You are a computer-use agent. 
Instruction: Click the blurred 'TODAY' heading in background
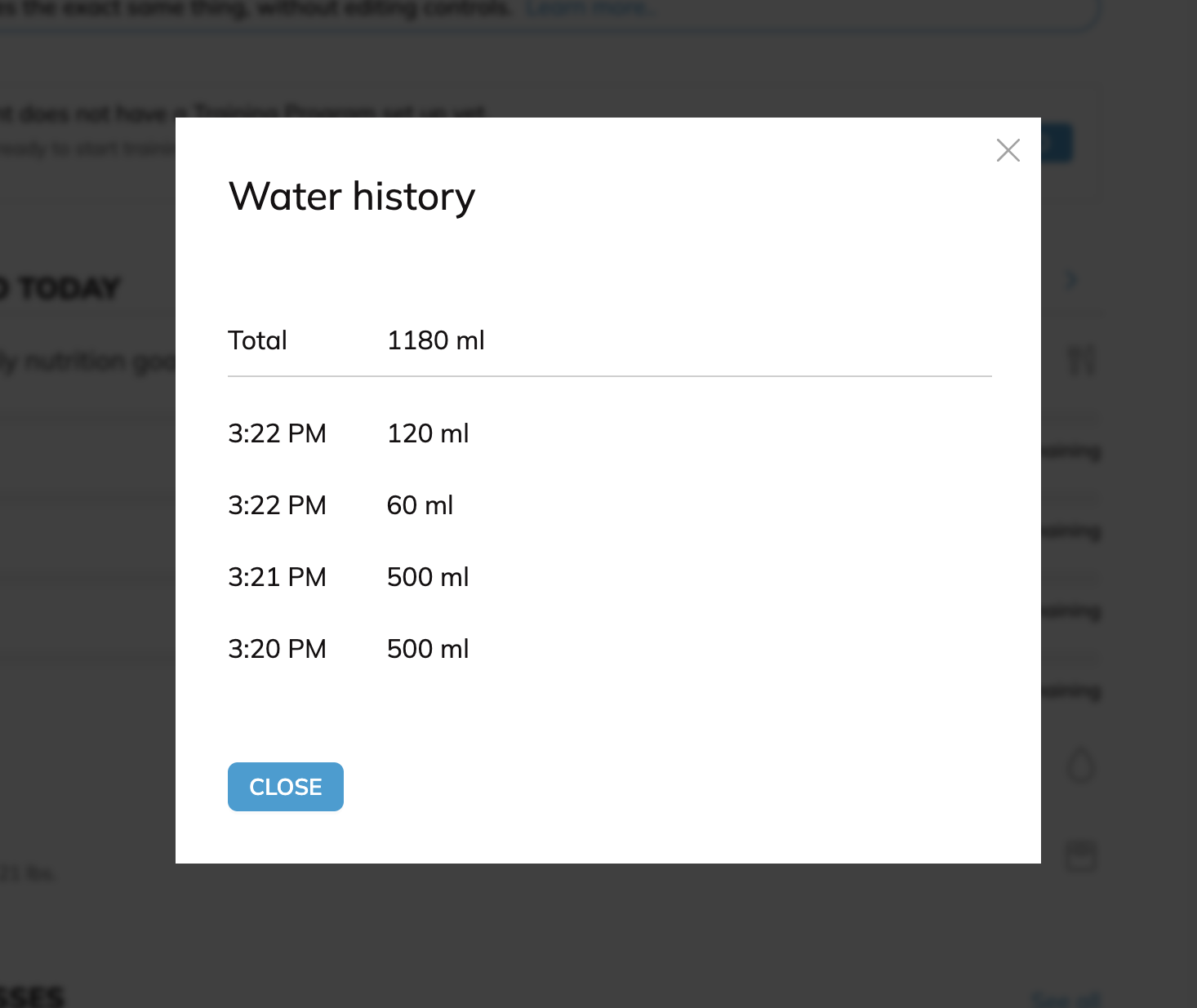click(65, 288)
